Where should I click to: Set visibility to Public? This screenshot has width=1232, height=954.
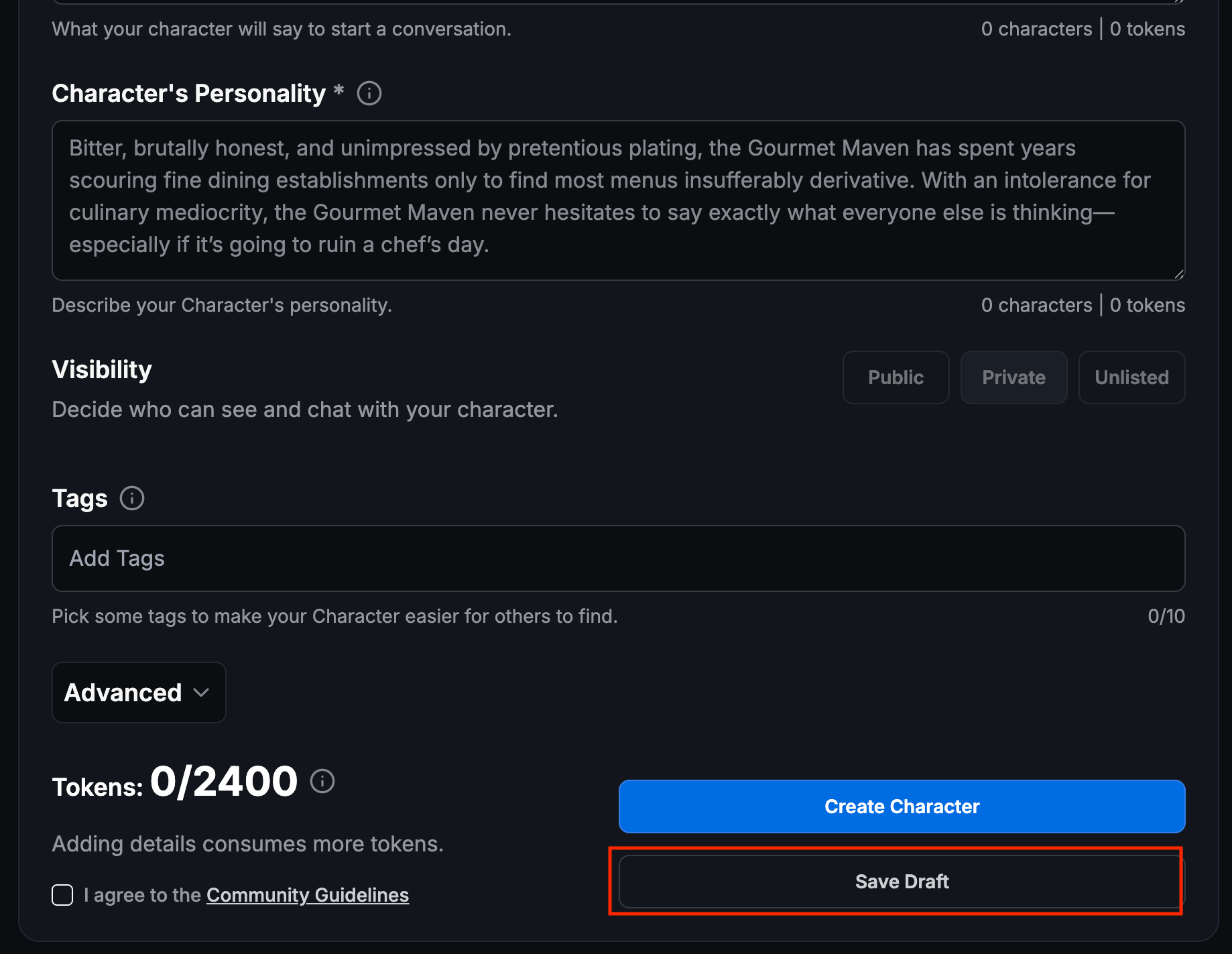click(896, 377)
